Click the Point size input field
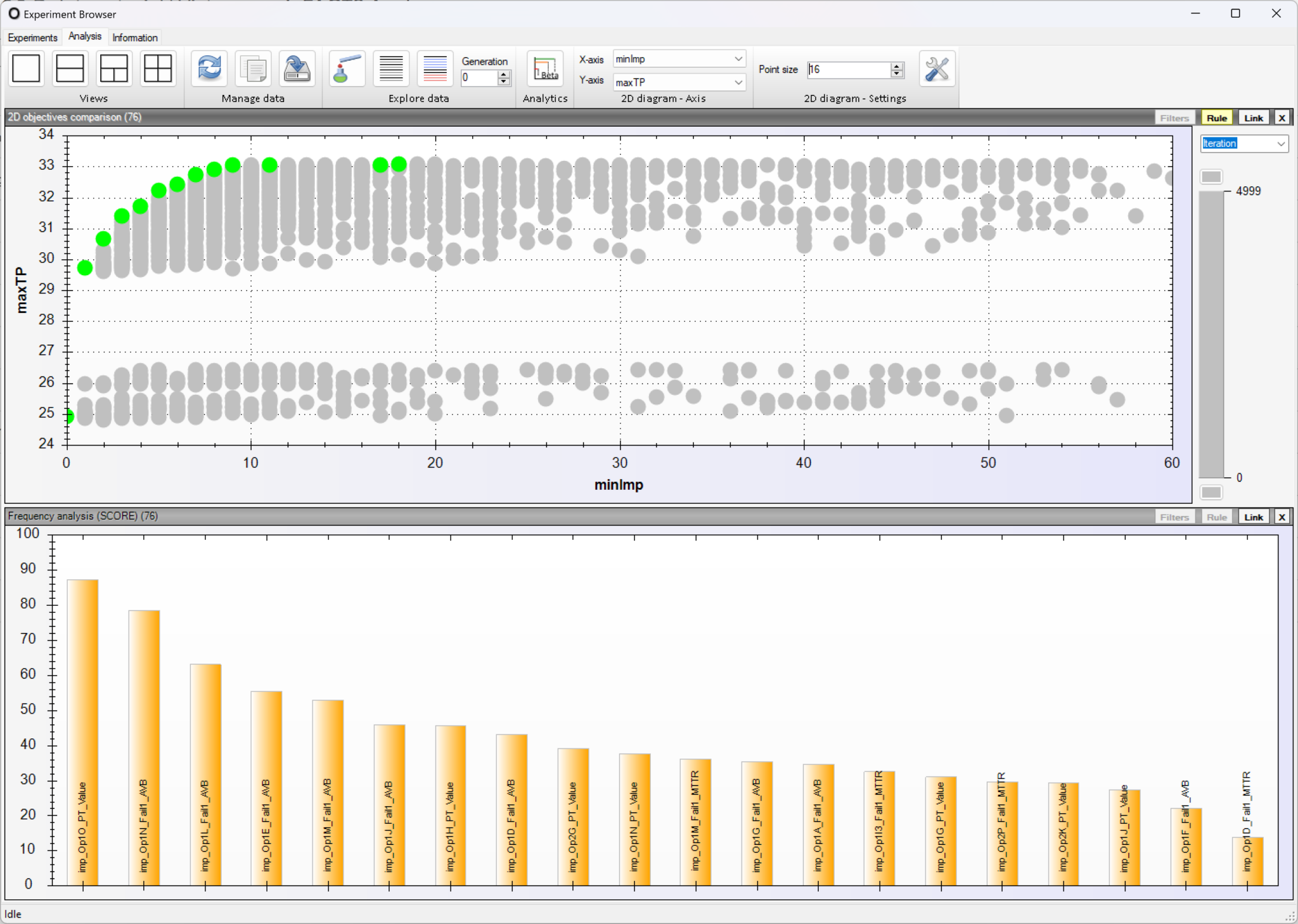Image resolution: width=1298 pixels, height=924 pixels. coord(849,70)
